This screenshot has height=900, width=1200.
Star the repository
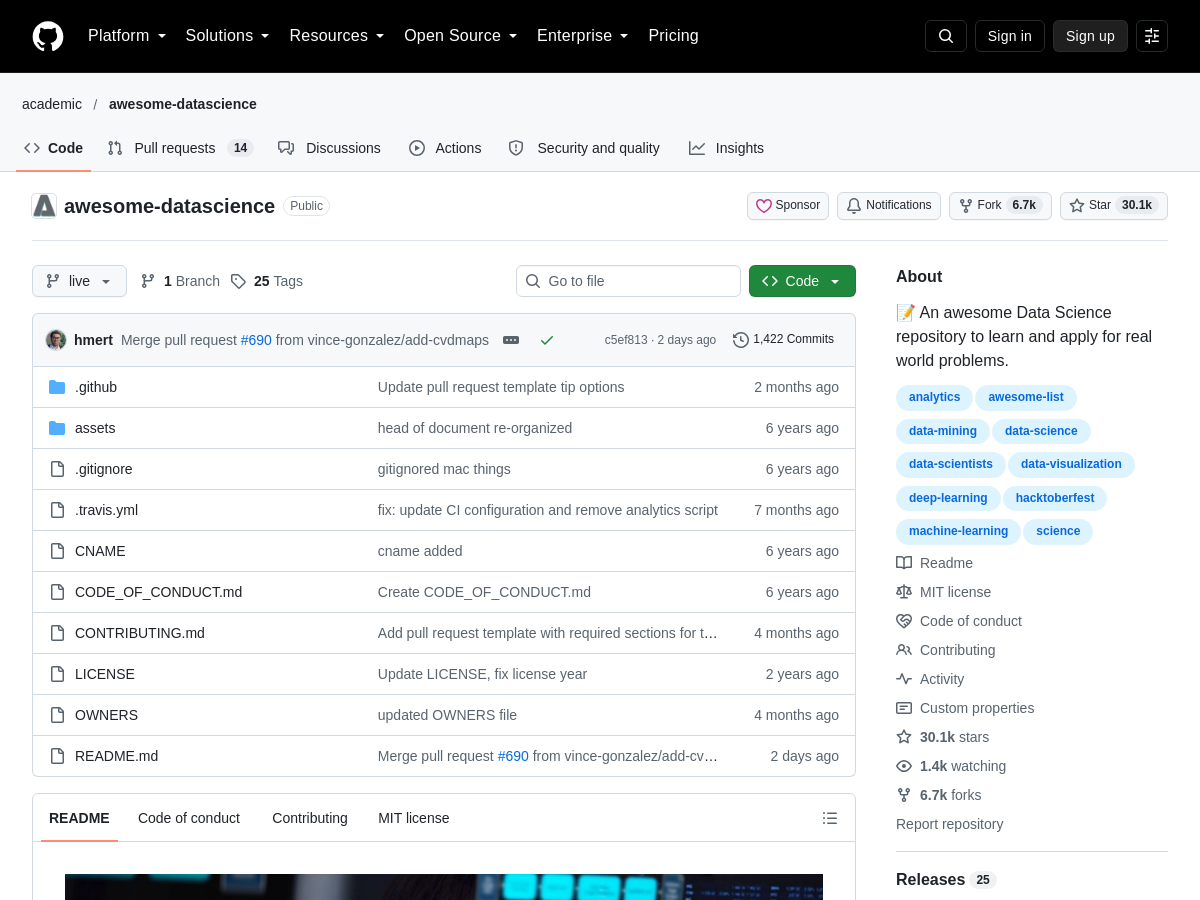coord(1113,206)
